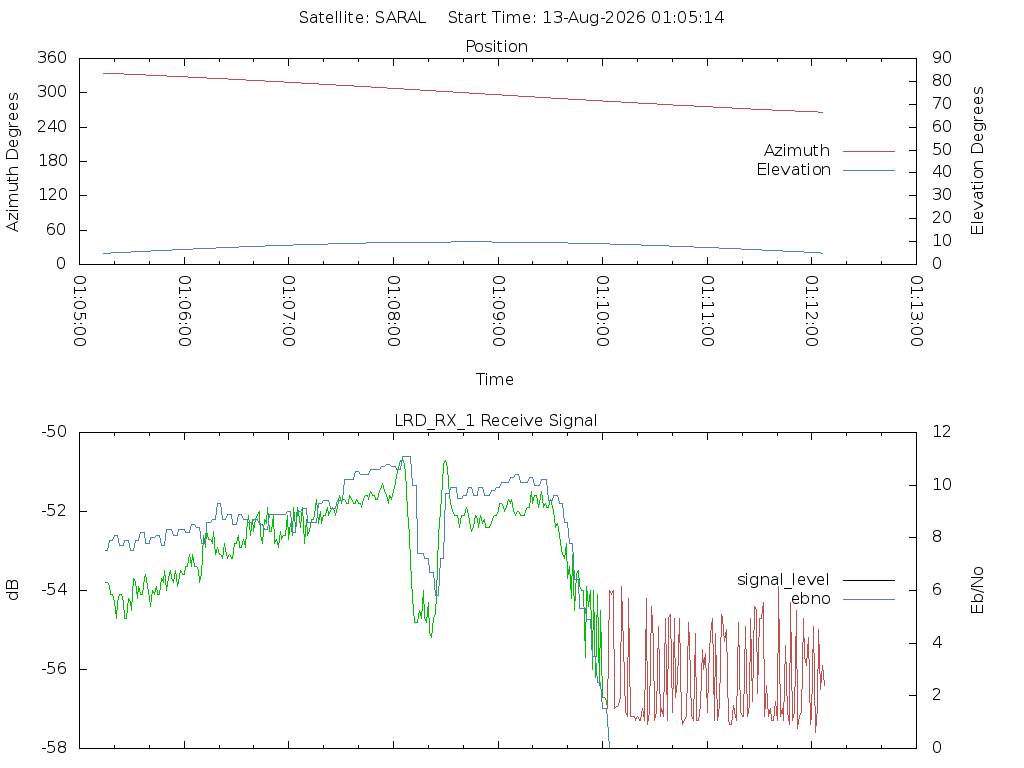1024x768 pixels.
Task: Click the -58 dB axis value
Action: 54,748
